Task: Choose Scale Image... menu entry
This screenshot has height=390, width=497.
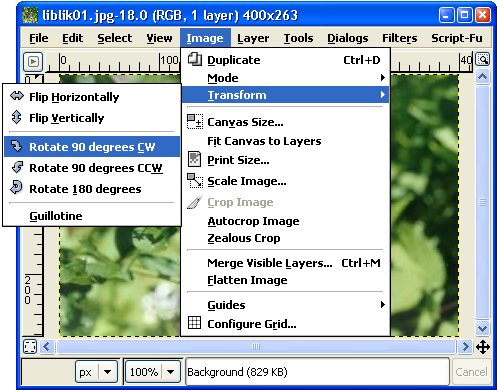Action: [285, 181]
